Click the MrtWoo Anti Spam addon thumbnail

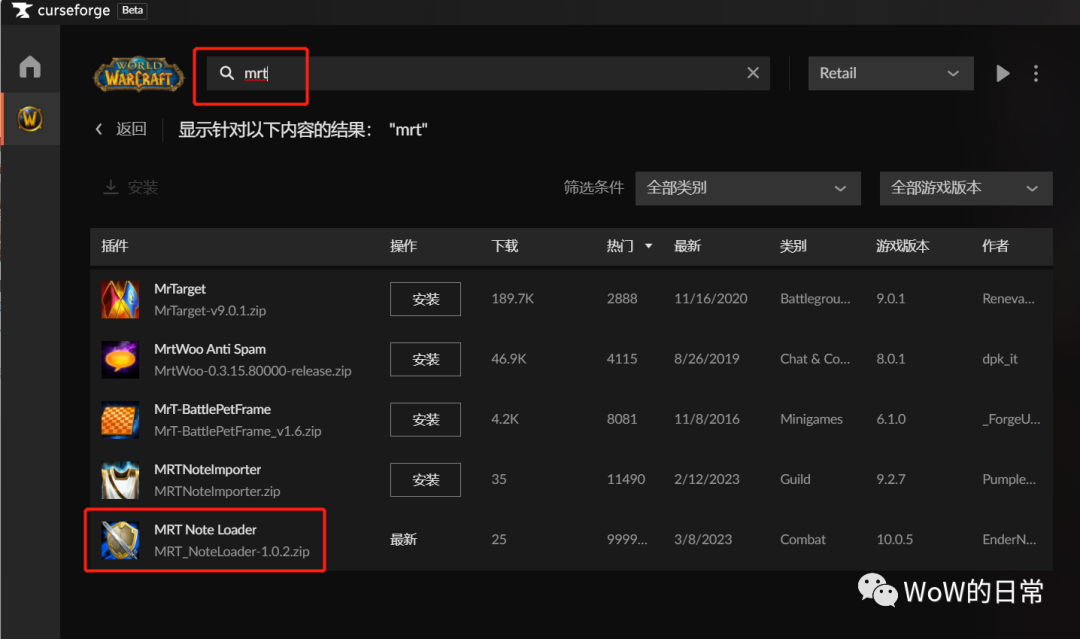click(x=119, y=359)
